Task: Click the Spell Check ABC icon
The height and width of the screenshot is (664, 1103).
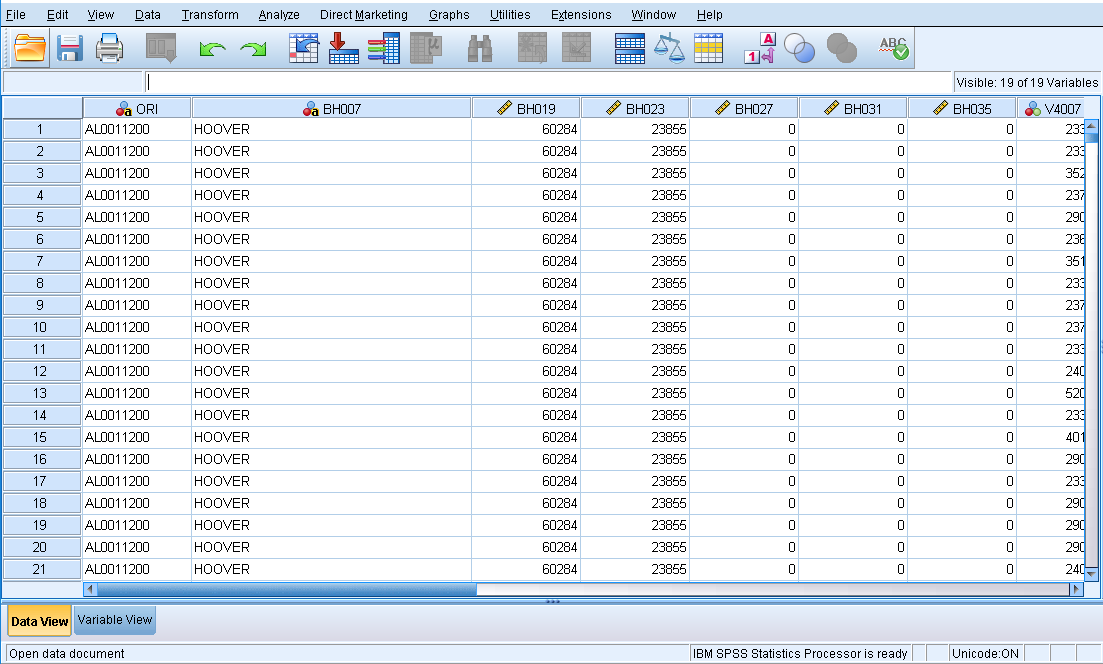Action: click(893, 48)
